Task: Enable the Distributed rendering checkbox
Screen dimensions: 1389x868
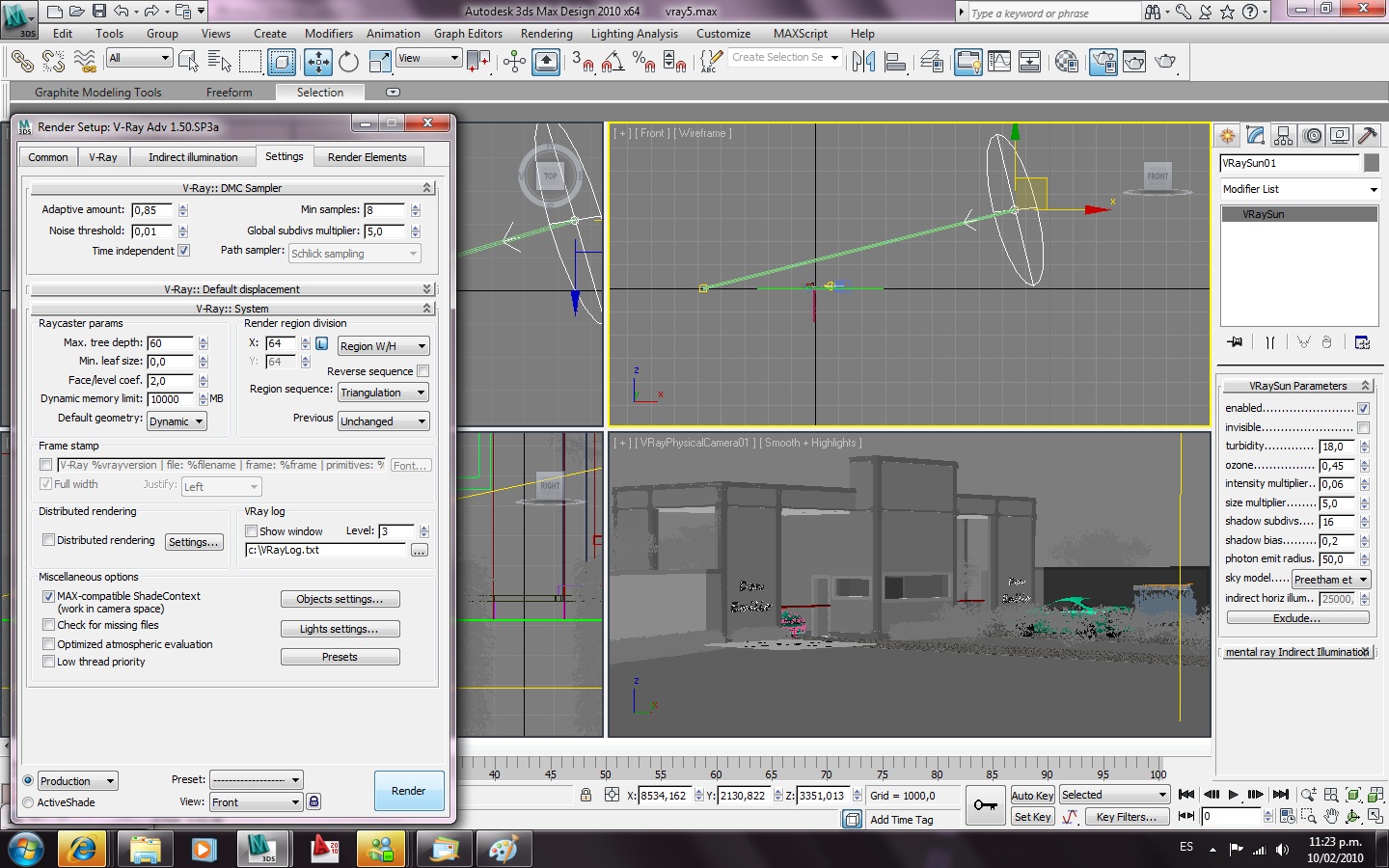Action: tap(48, 540)
